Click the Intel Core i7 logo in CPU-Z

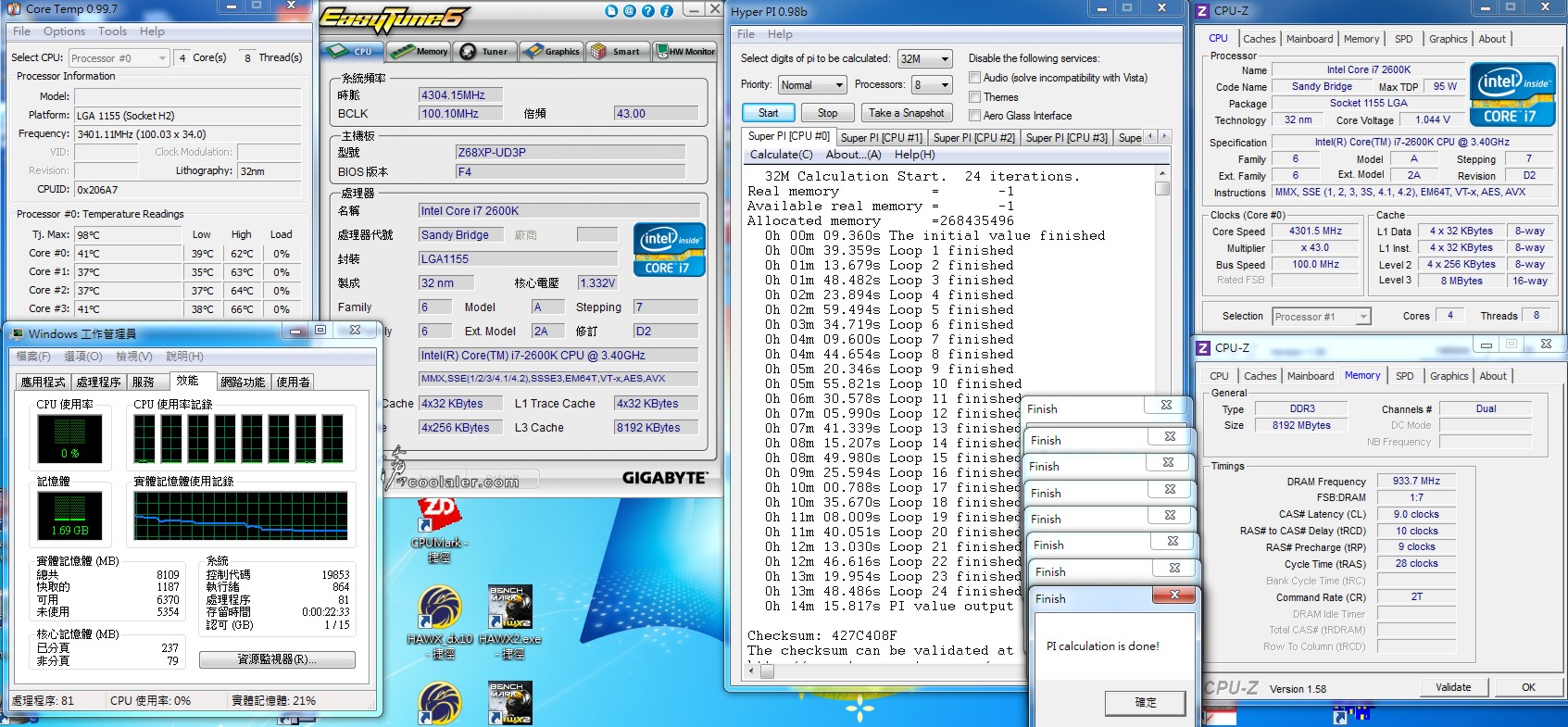(1512, 94)
